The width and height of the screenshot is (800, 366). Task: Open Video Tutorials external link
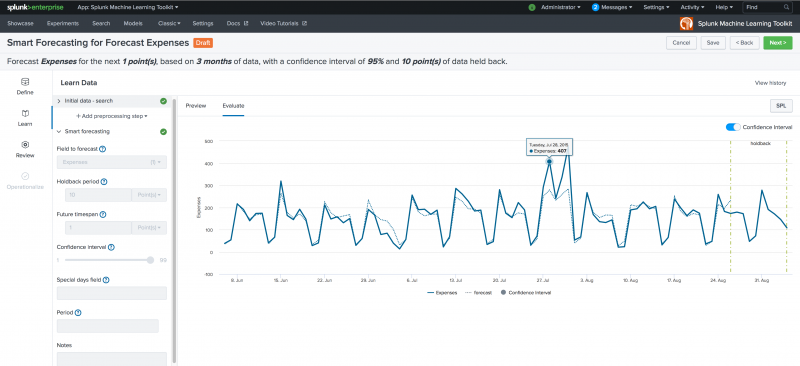(283, 23)
